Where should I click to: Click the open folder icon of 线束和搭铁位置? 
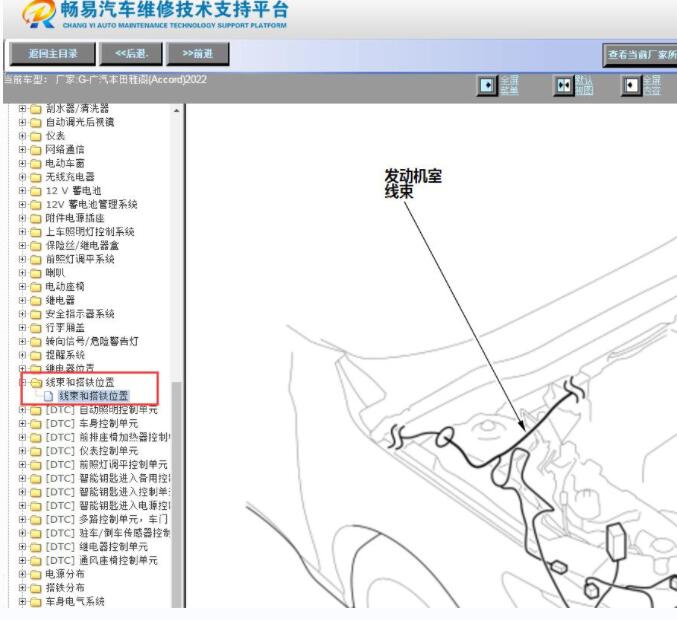[x=35, y=383]
